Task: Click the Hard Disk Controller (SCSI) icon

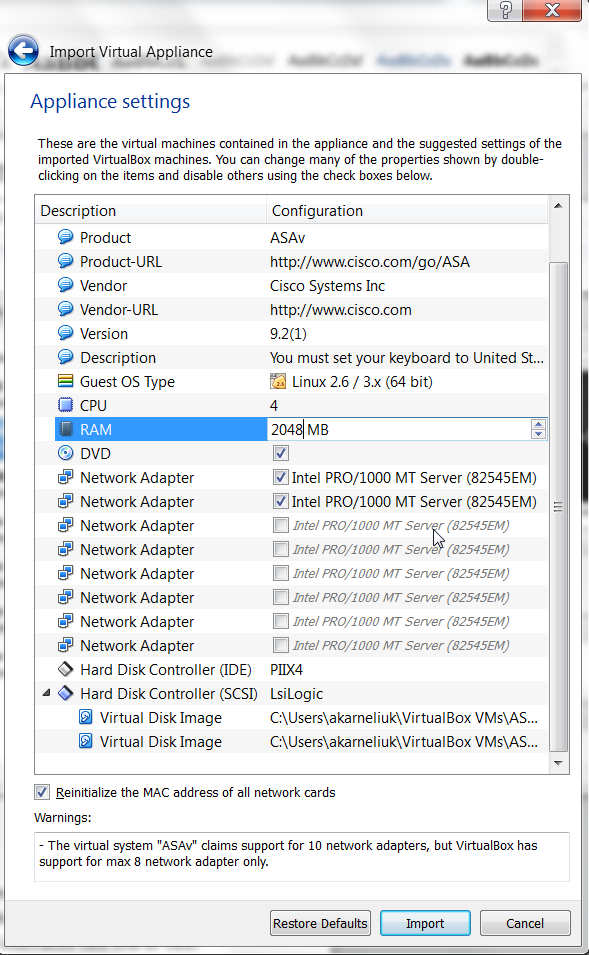Action: (65, 693)
